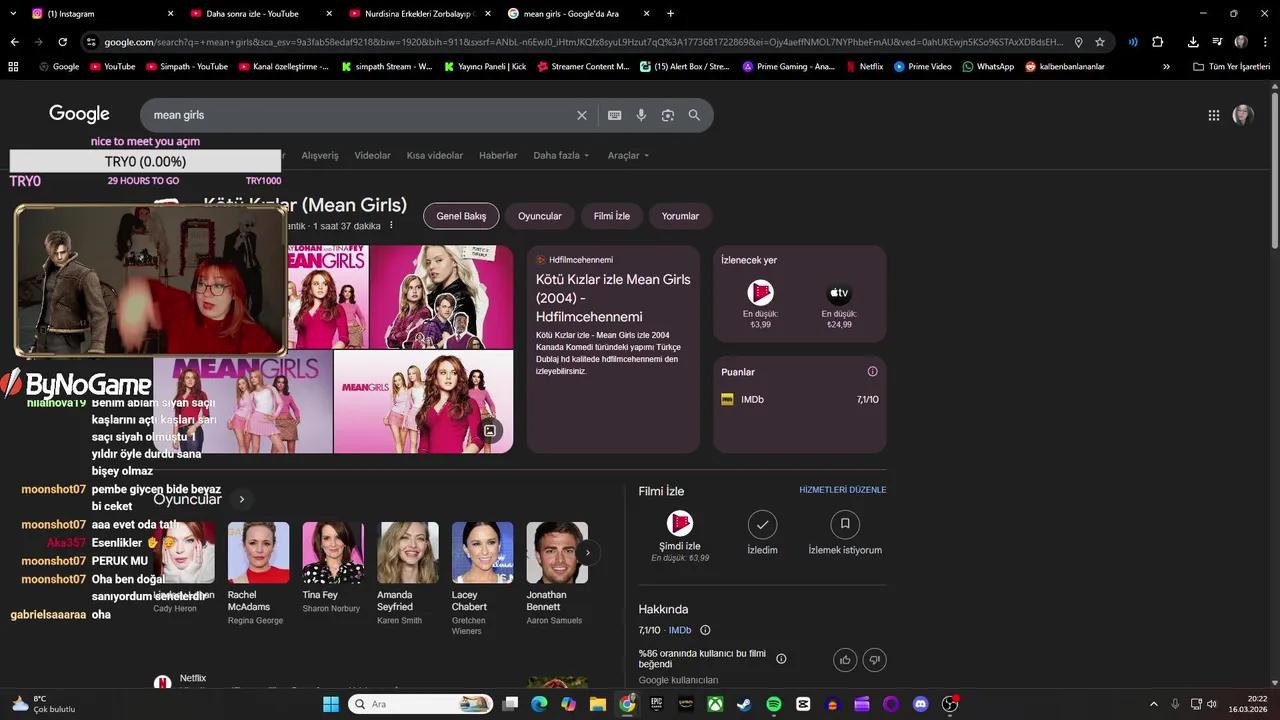Open the browser extensions puzzle icon
This screenshot has width=1280, height=720.
pos(1158,42)
